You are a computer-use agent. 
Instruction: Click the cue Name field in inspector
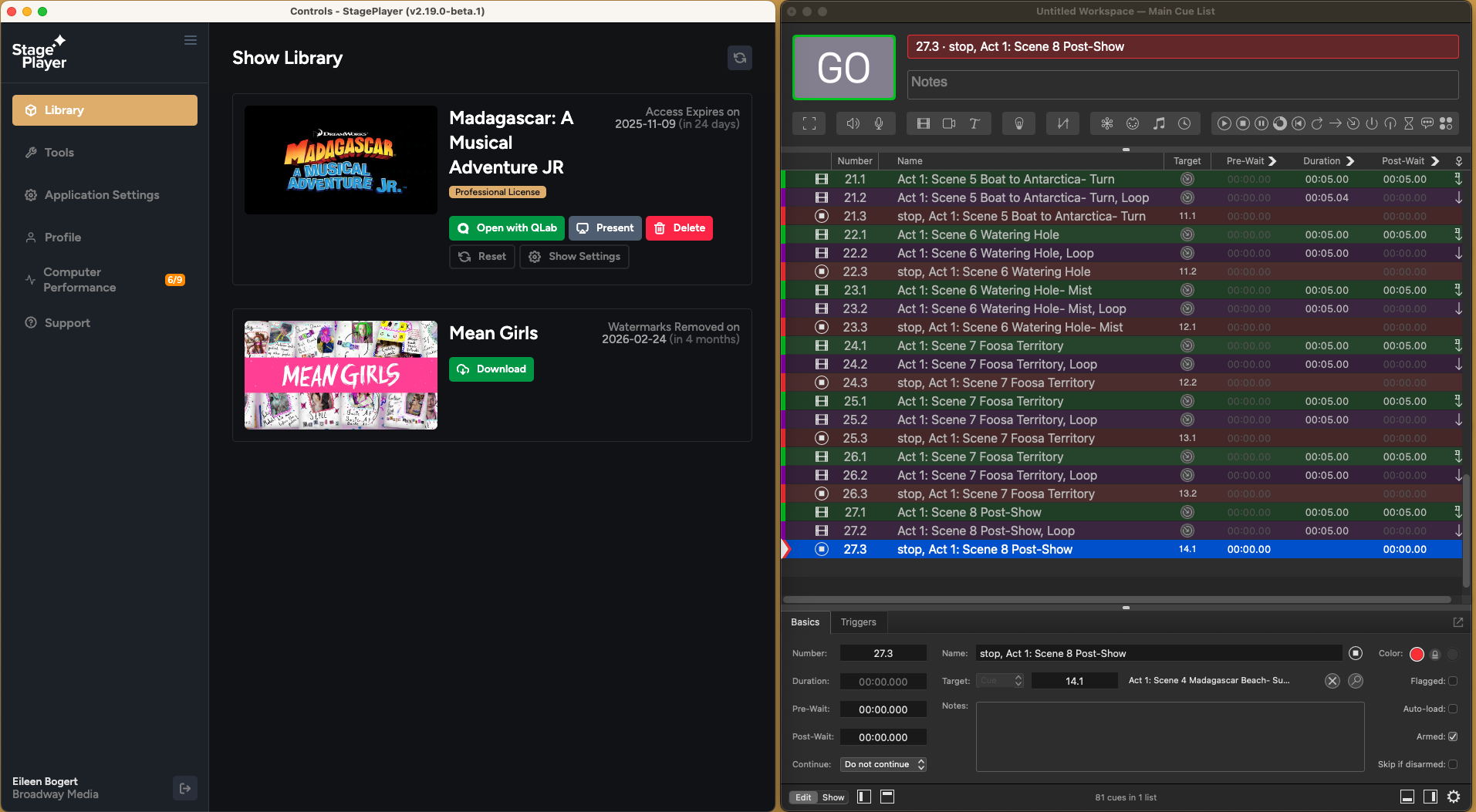pyautogui.click(x=1159, y=653)
